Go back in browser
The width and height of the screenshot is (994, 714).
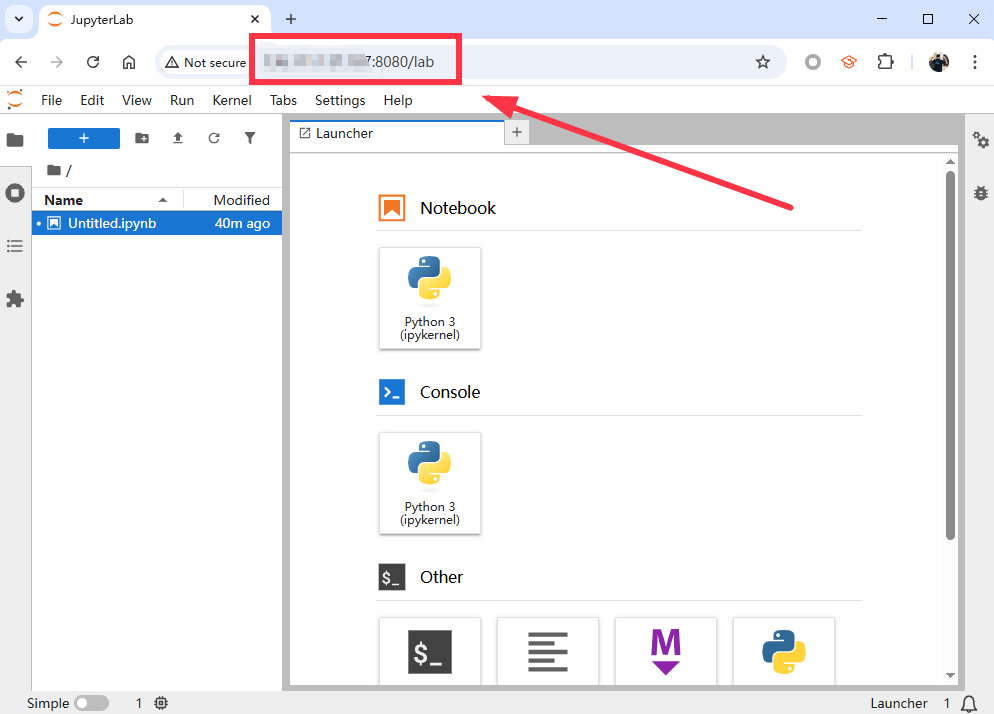(21, 62)
